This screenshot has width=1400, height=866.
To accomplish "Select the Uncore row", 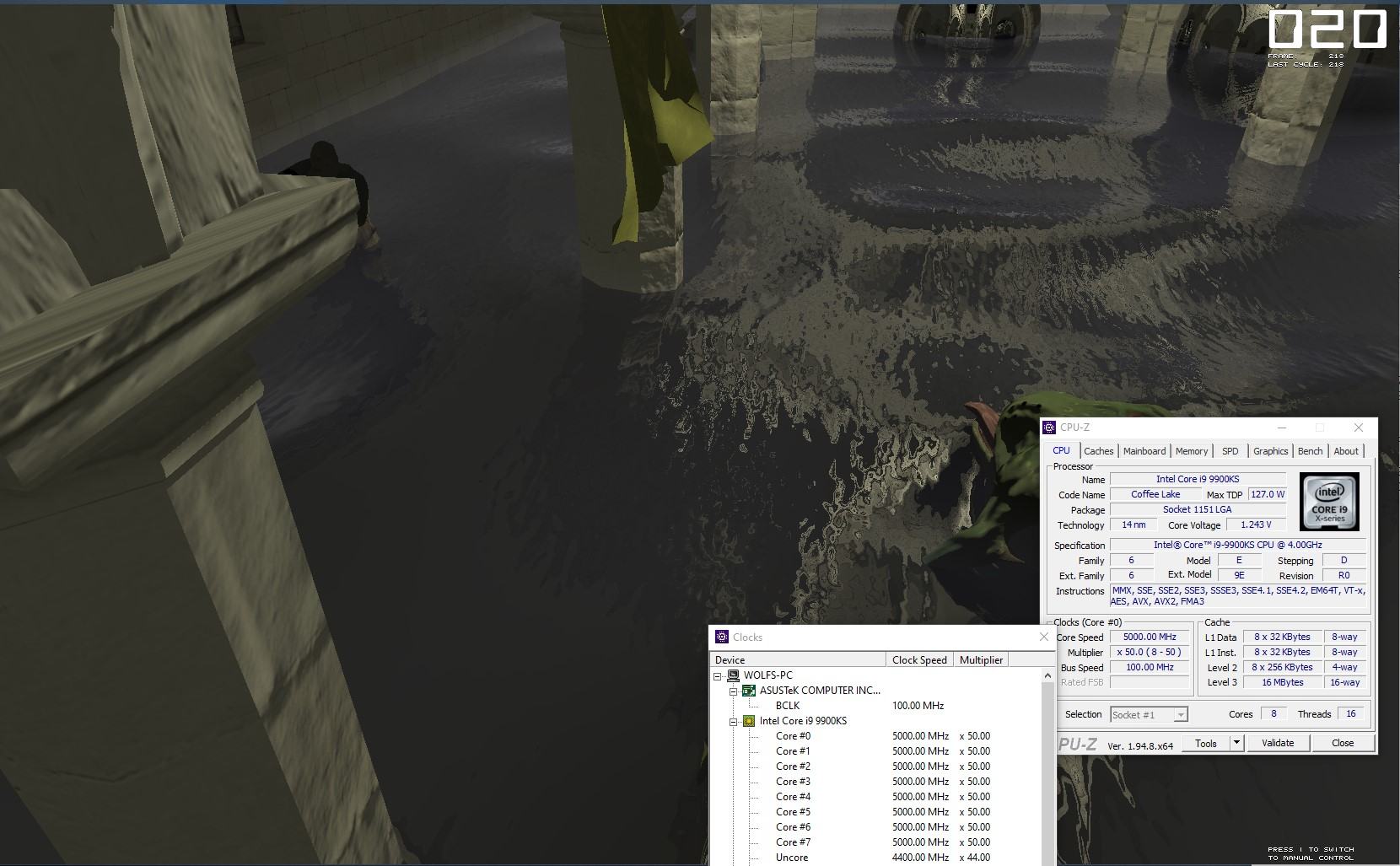I will click(877, 858).
